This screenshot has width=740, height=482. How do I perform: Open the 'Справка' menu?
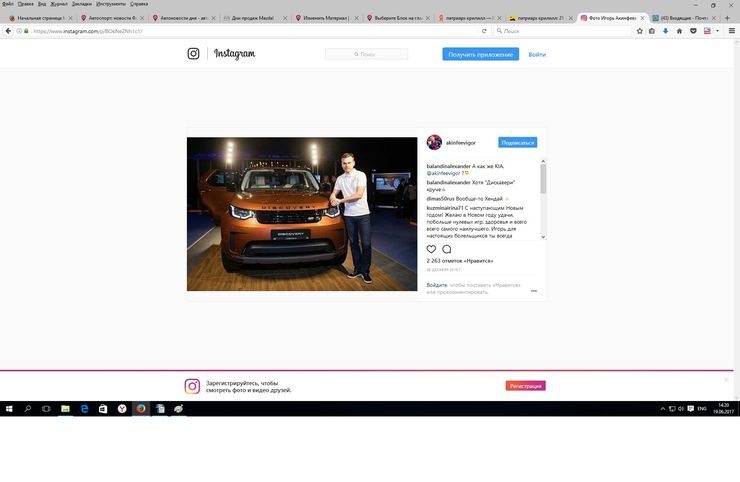(139, 4)
